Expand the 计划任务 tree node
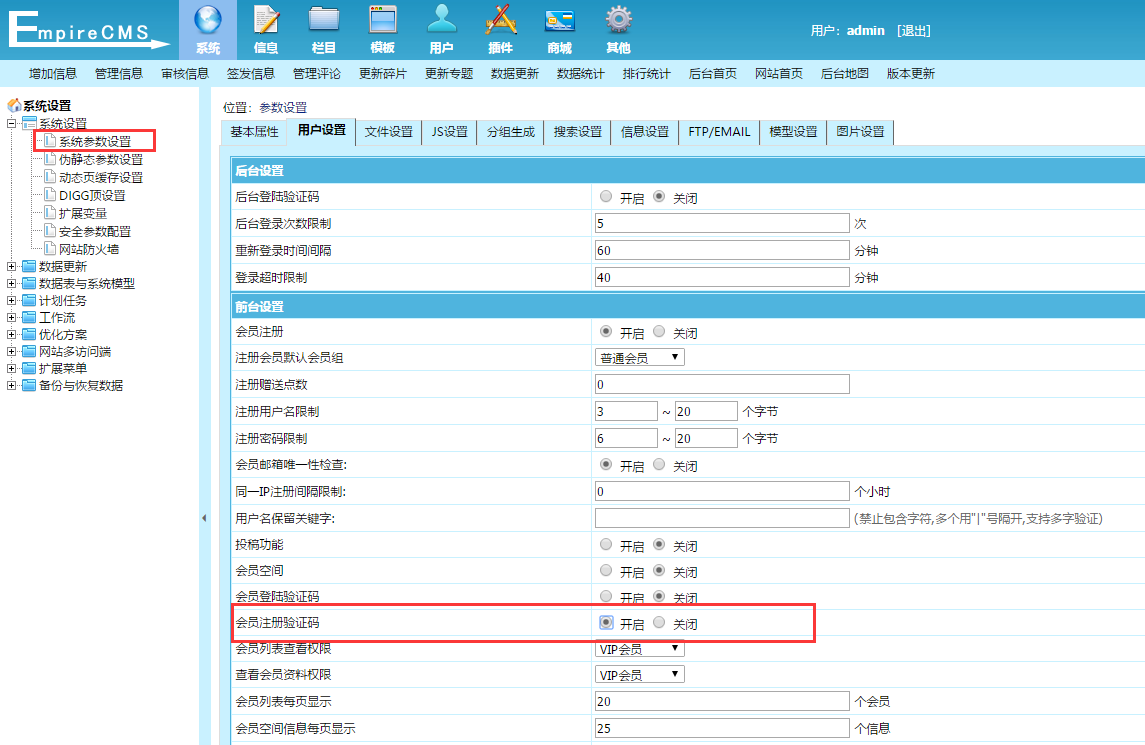The height and width of the screenshot is (745, 1145). point(11,300)
